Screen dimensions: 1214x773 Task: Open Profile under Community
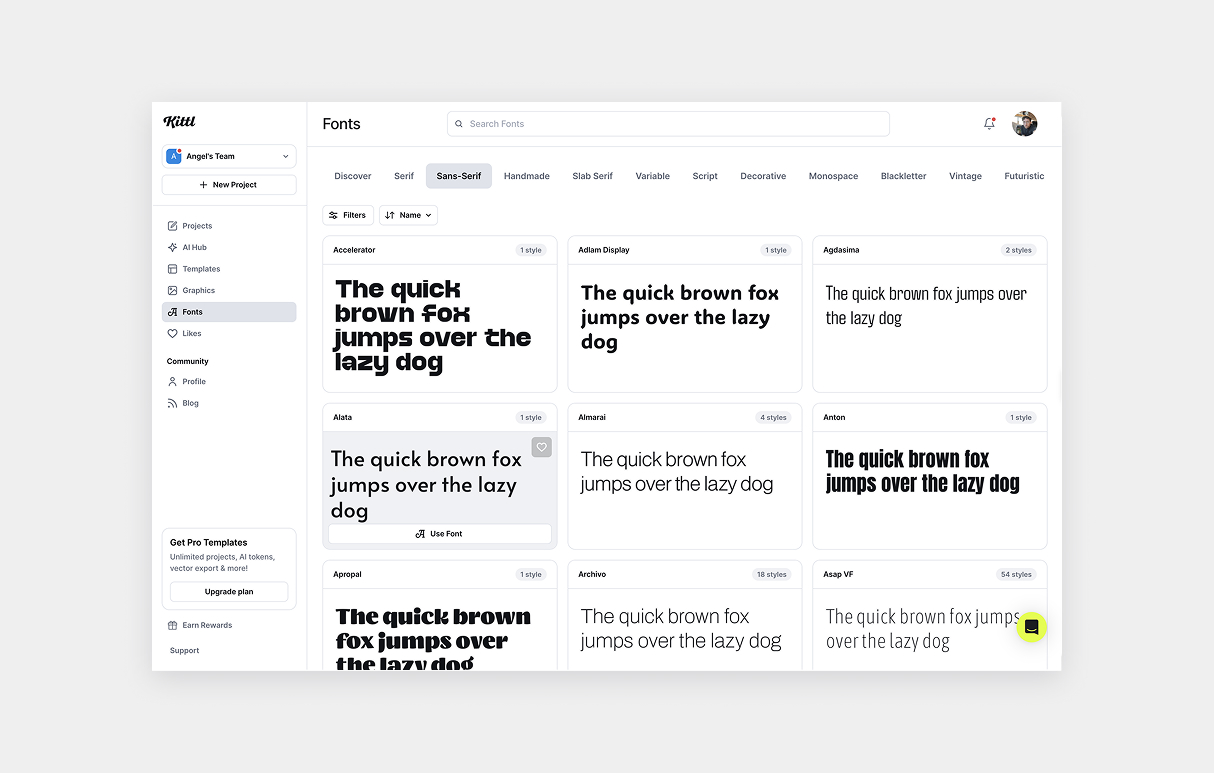click(x=229, y=382)
